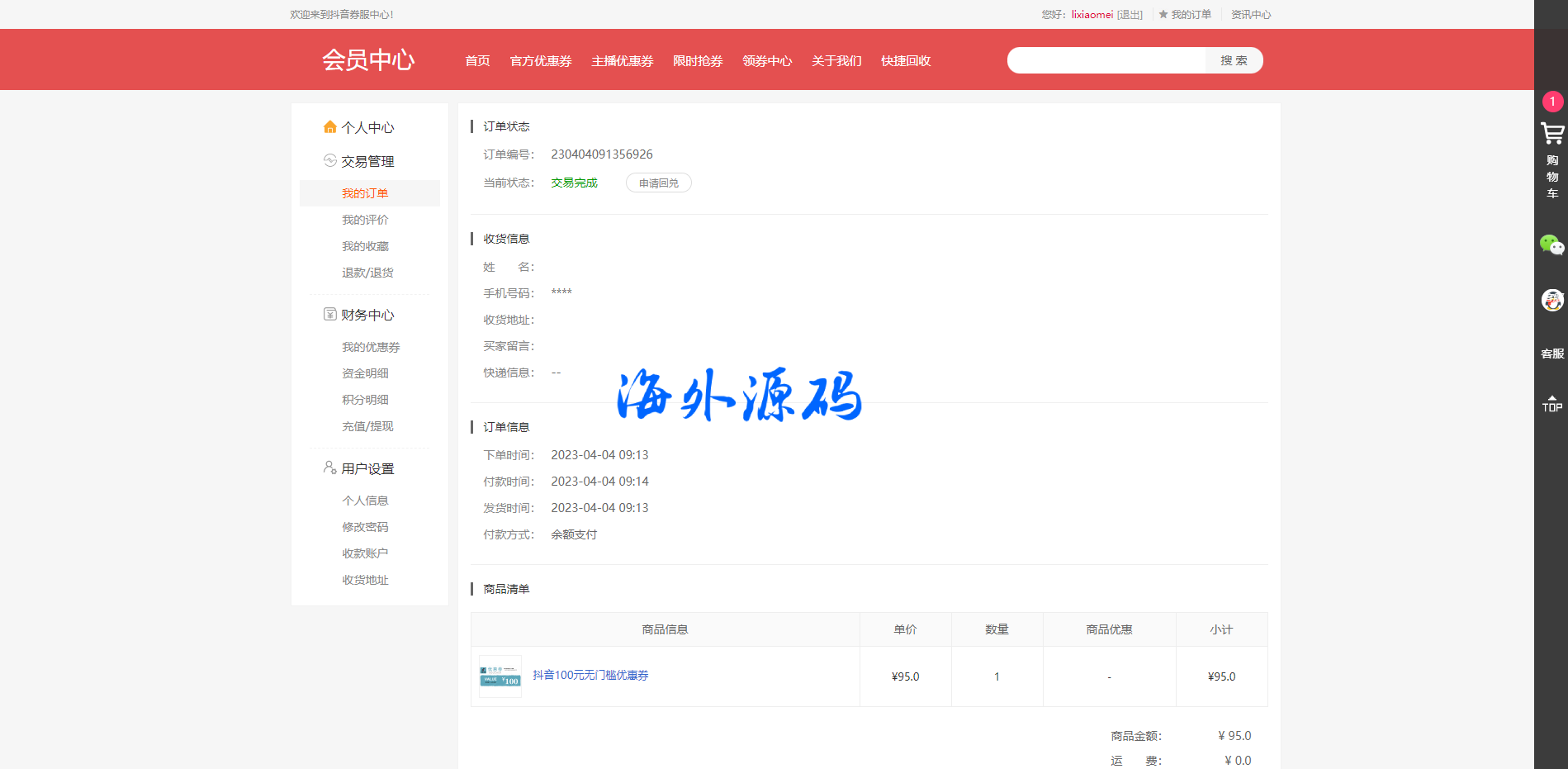Click the 交易管理 section icon
Viewport: 1568px width, 769px height.
[x=330, y=161]
